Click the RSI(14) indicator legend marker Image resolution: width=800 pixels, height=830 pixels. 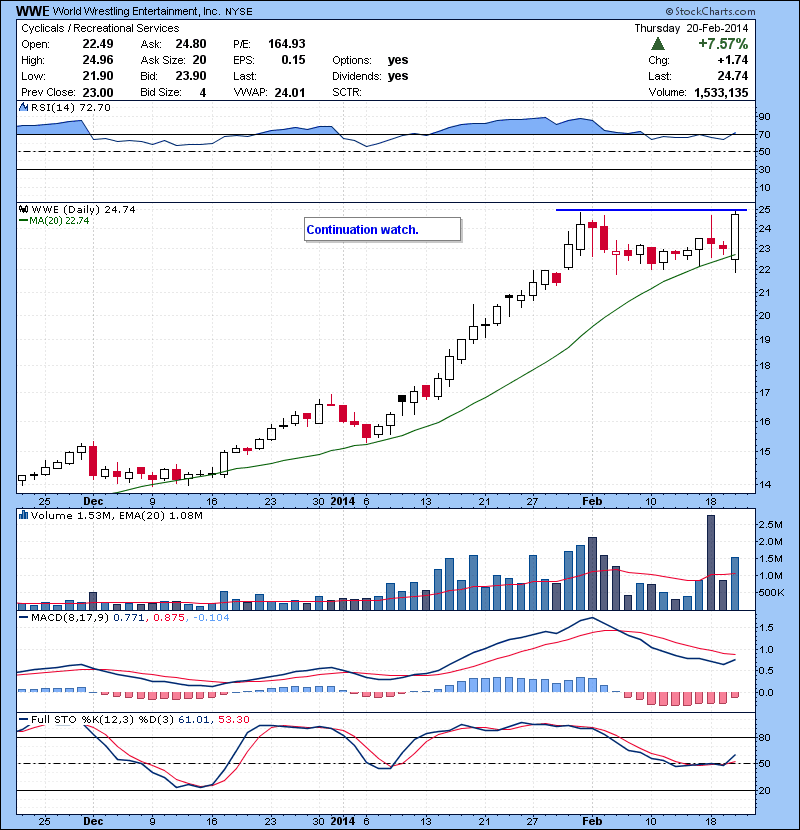[x=21, y=107]
